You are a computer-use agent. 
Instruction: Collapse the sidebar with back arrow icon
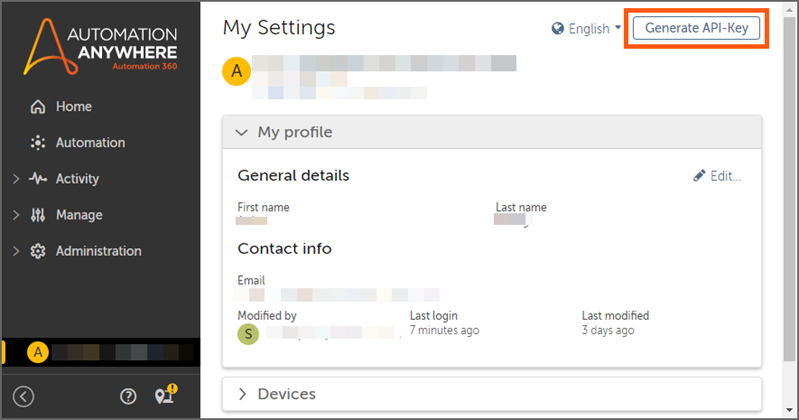[23, 396]
